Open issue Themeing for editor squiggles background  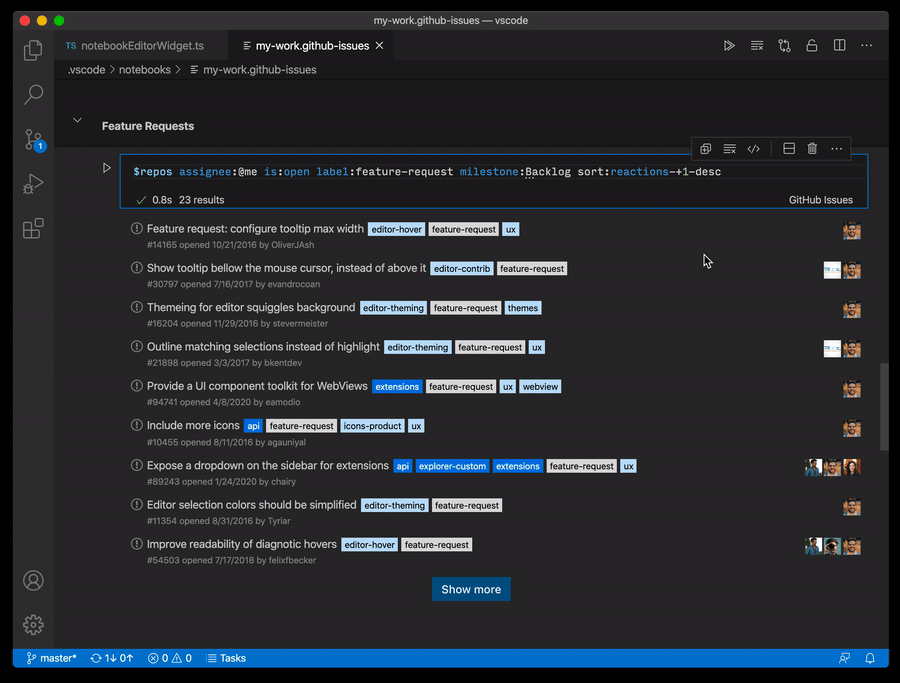click(251, 308)
